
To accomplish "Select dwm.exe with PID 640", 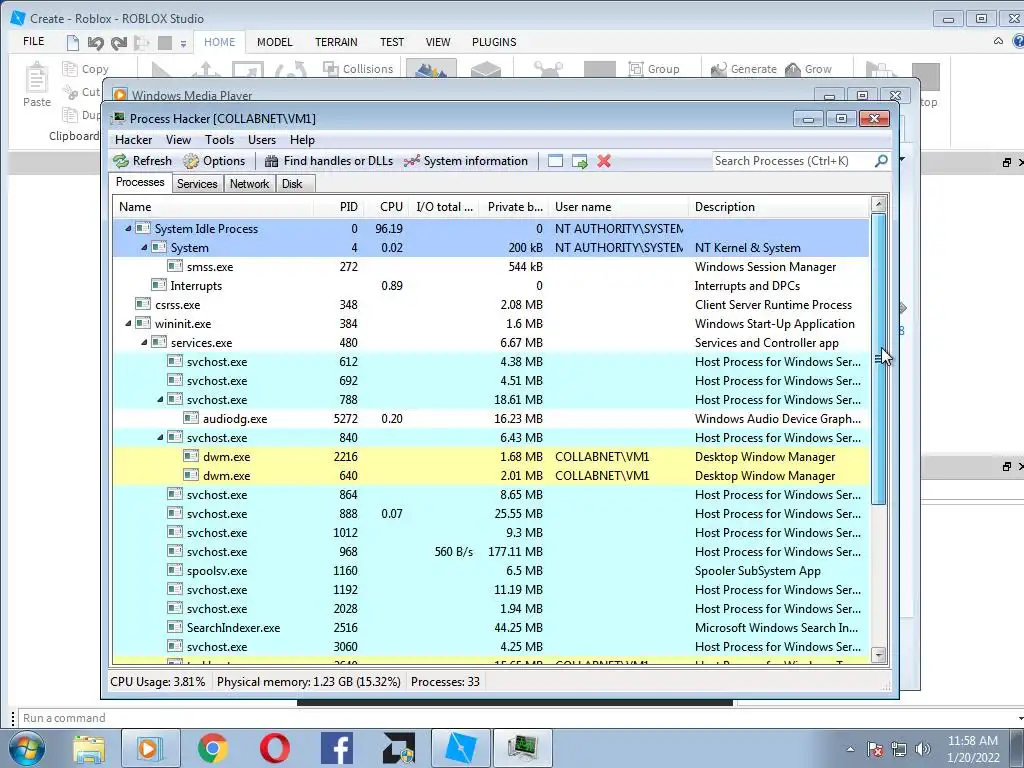I will point(491,475).
